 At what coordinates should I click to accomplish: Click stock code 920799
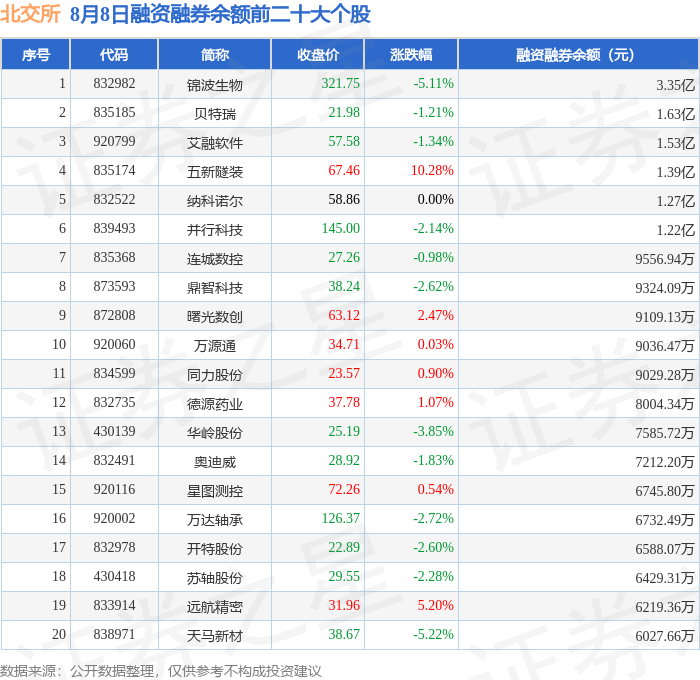coord(114,142)
